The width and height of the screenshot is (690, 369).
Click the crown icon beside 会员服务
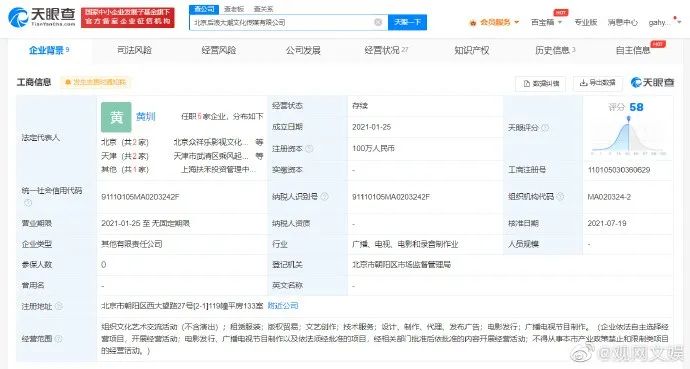(473, 22)
